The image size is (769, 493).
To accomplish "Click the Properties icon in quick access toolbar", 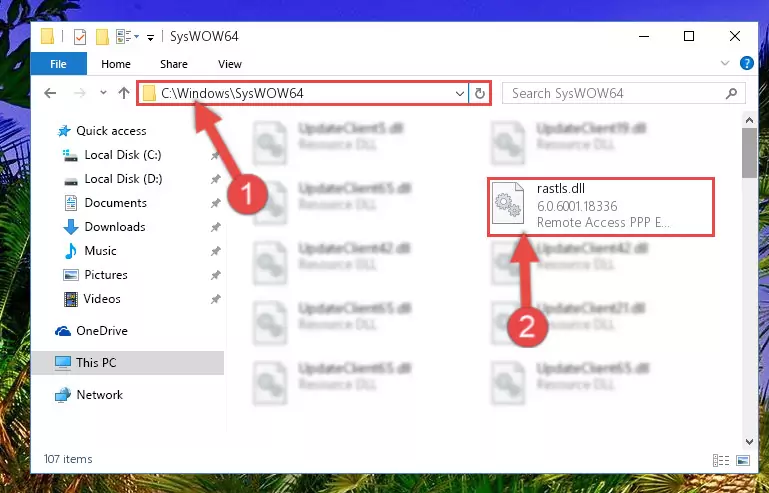I will pyautogui.click(x=79, y=36).
